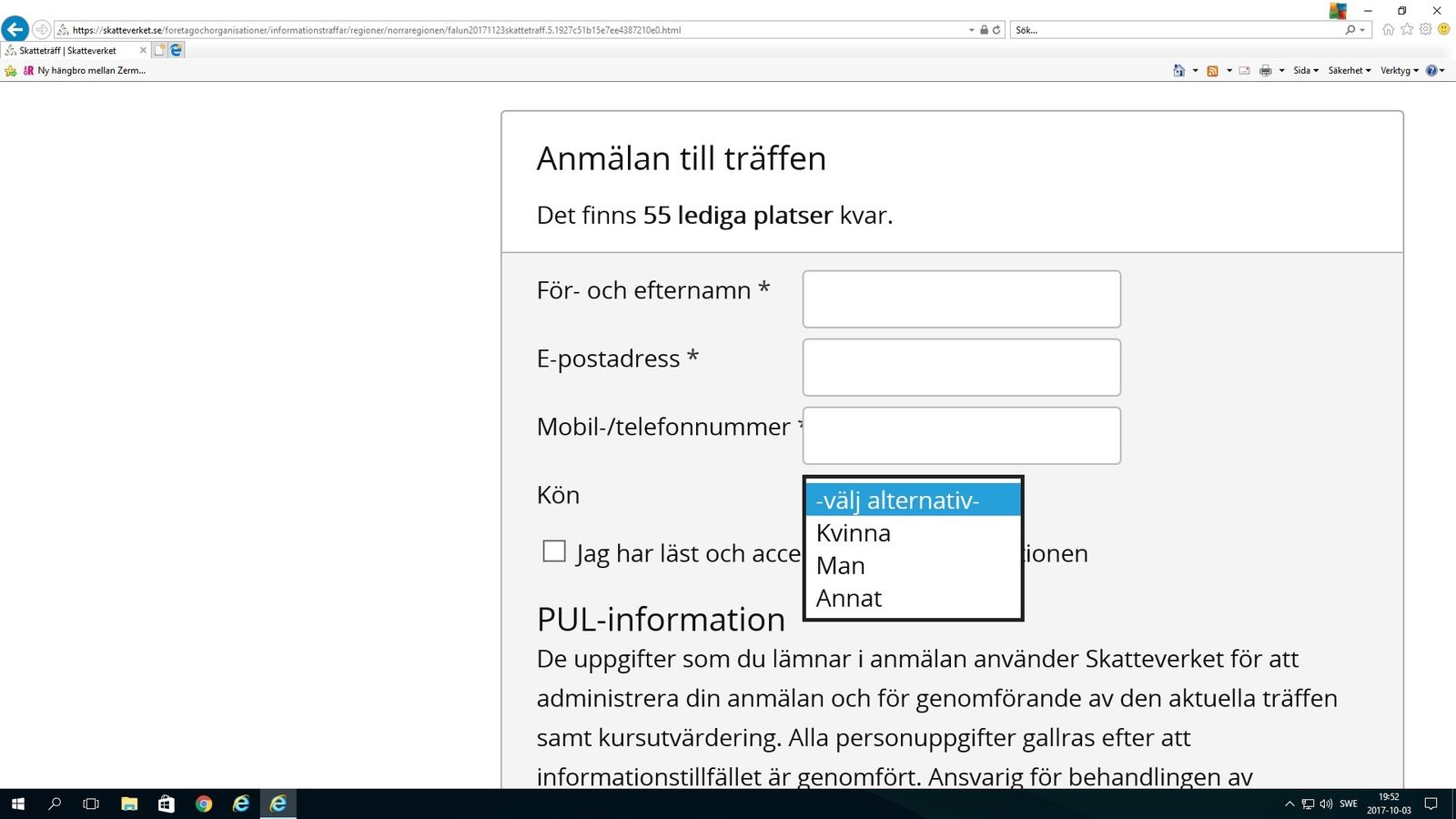Click the Microsoft Edge icon beside the tabs
This screenshot has height=819, width=1456.
pos(177,50)
